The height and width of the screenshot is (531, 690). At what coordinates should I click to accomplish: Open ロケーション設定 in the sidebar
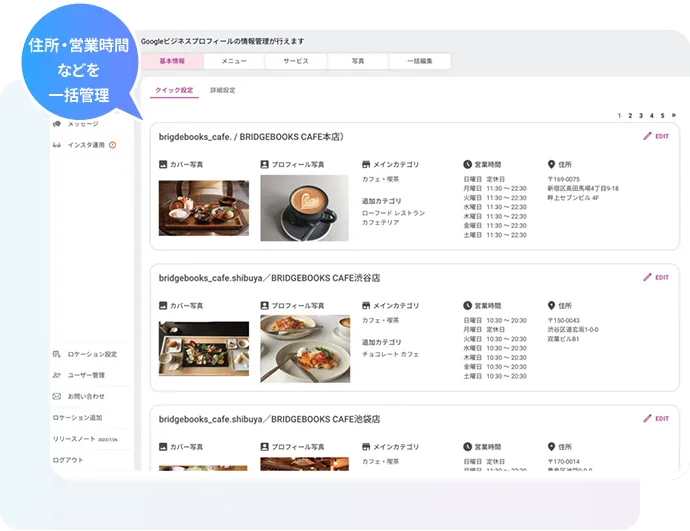point(85,354)
